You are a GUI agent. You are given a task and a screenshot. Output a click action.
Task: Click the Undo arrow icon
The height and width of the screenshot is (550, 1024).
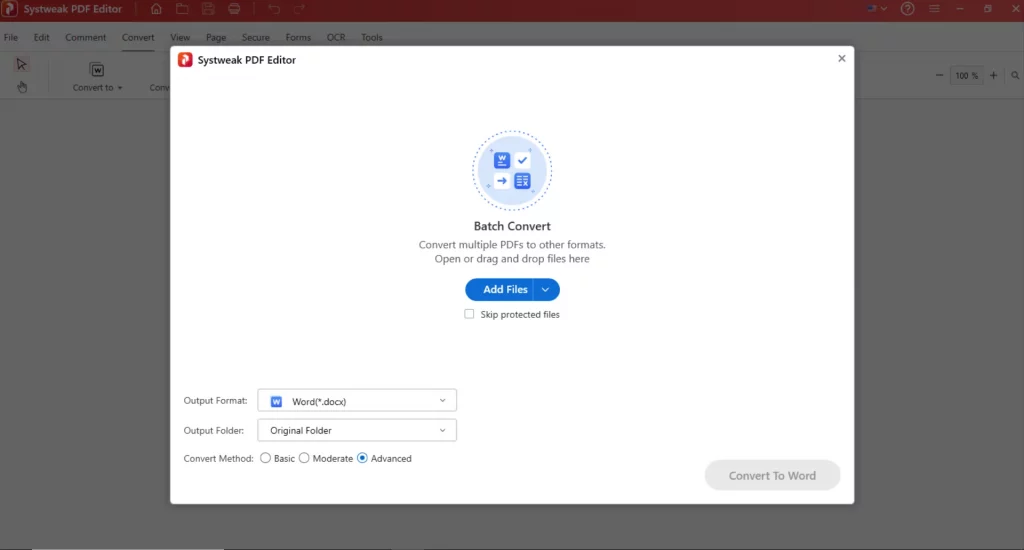tap(274, 9)
